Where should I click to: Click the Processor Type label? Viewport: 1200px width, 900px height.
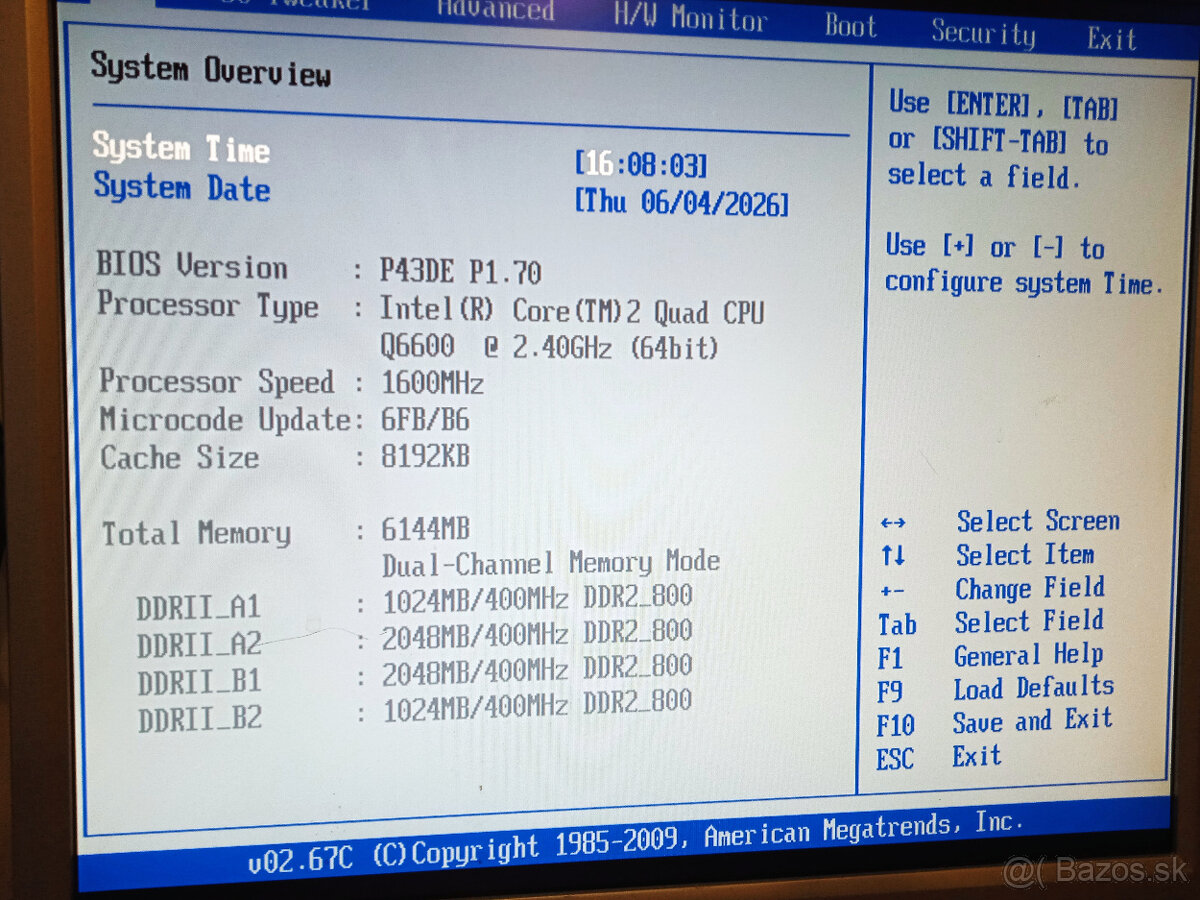click(x=208, y=305)
